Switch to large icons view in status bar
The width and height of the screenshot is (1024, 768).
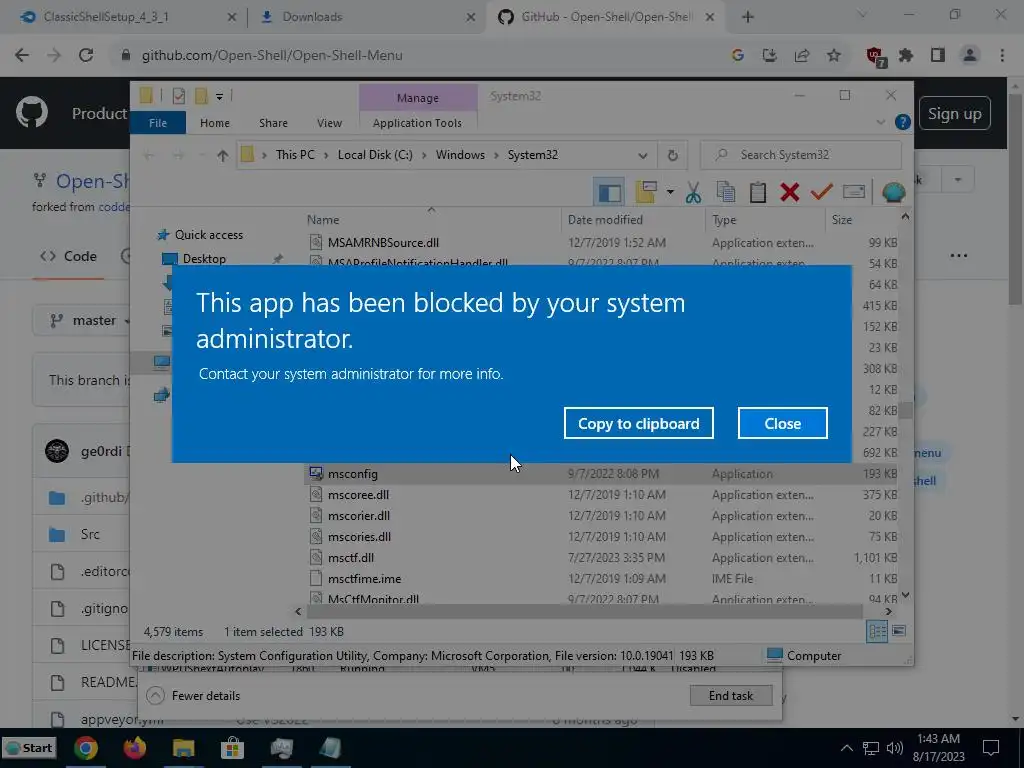pos(899,631)
